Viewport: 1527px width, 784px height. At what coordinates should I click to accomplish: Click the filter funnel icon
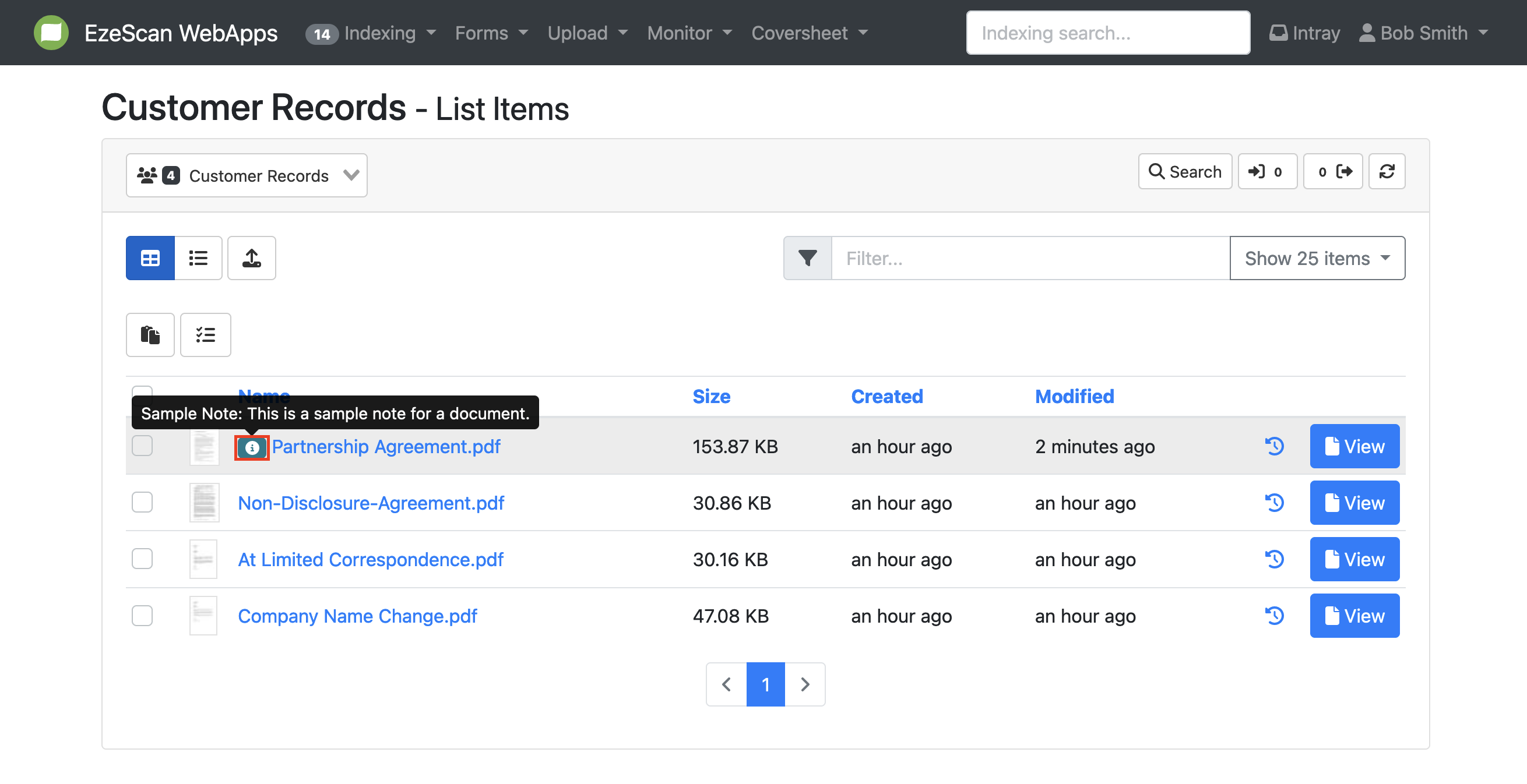tap(807, 259)
